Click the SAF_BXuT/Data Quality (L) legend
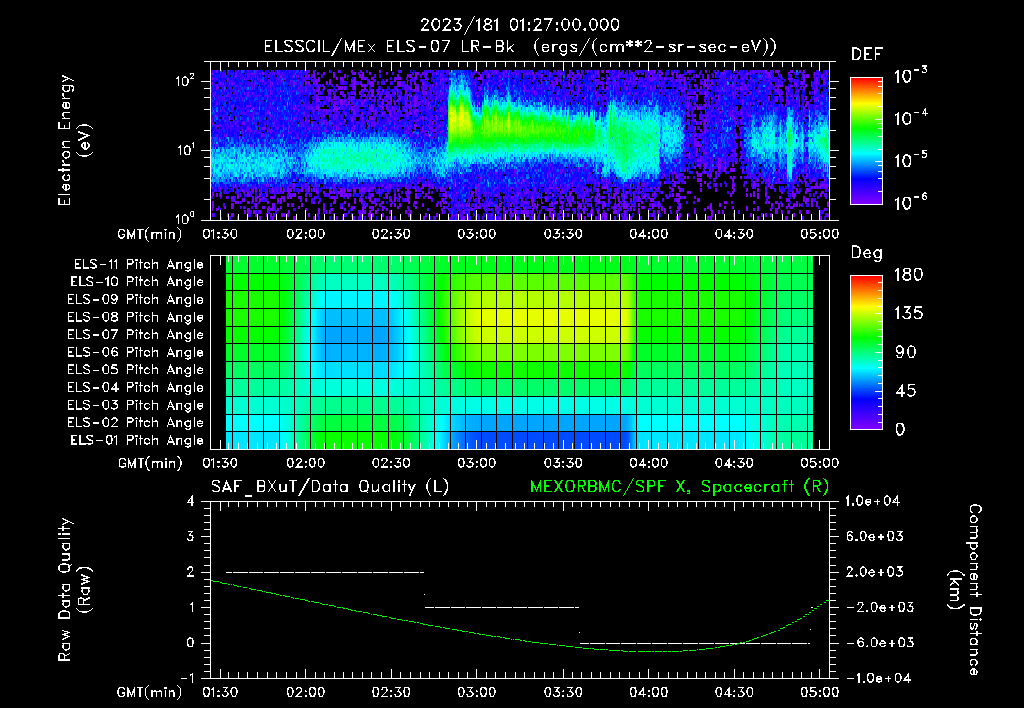The height and width of the screenshot is (708, 1024). pos(330,487)
